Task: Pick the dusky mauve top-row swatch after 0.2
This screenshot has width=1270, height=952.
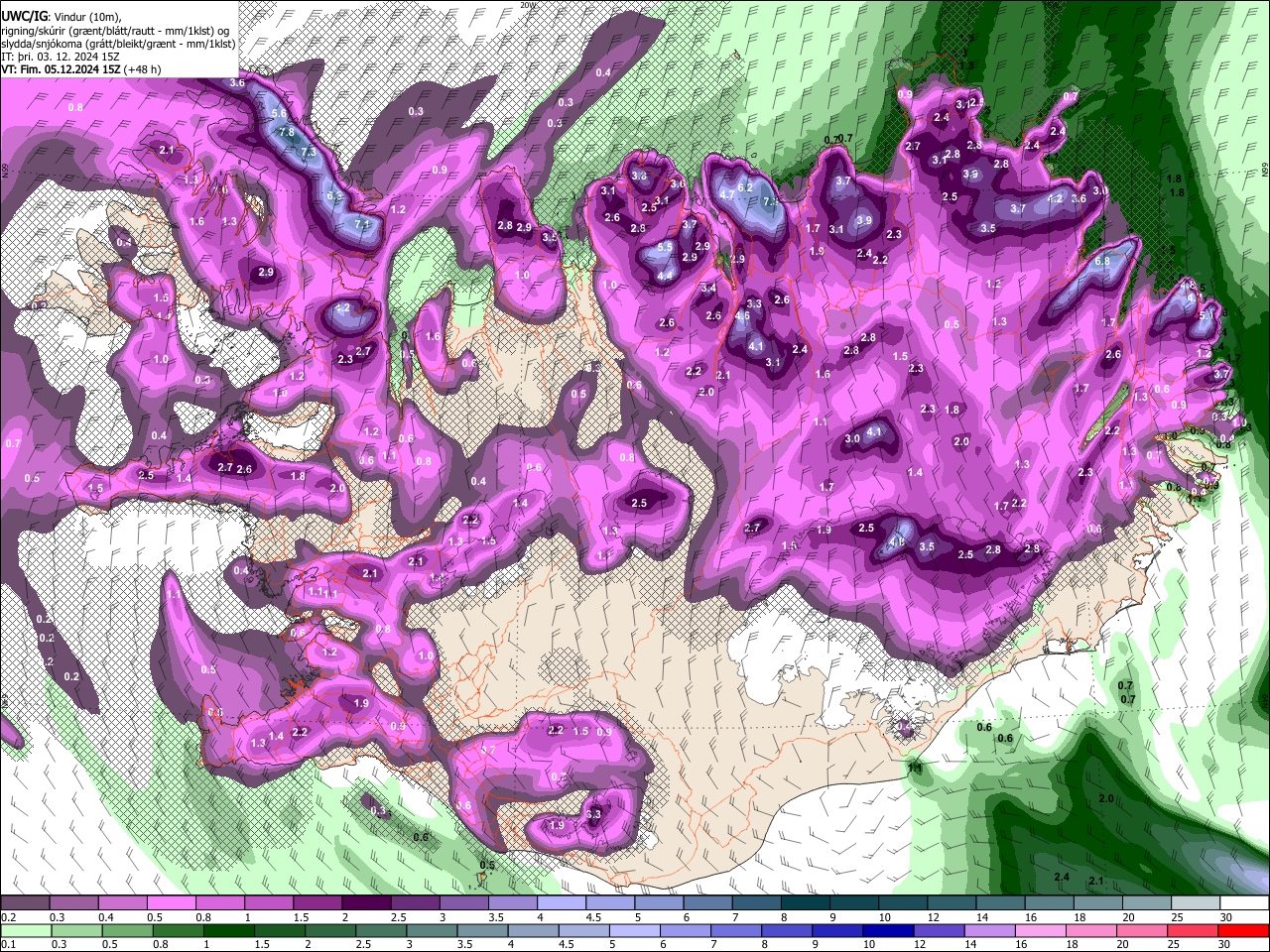Action: click(25, 903)
